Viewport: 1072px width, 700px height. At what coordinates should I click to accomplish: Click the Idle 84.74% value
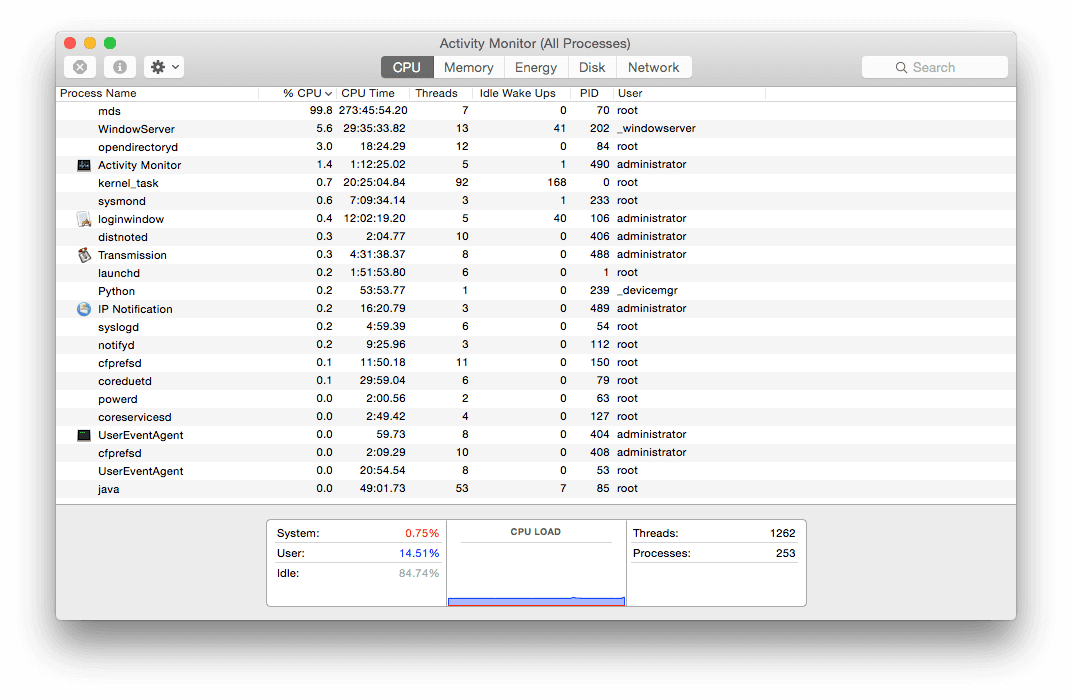[x=419, y=573]
